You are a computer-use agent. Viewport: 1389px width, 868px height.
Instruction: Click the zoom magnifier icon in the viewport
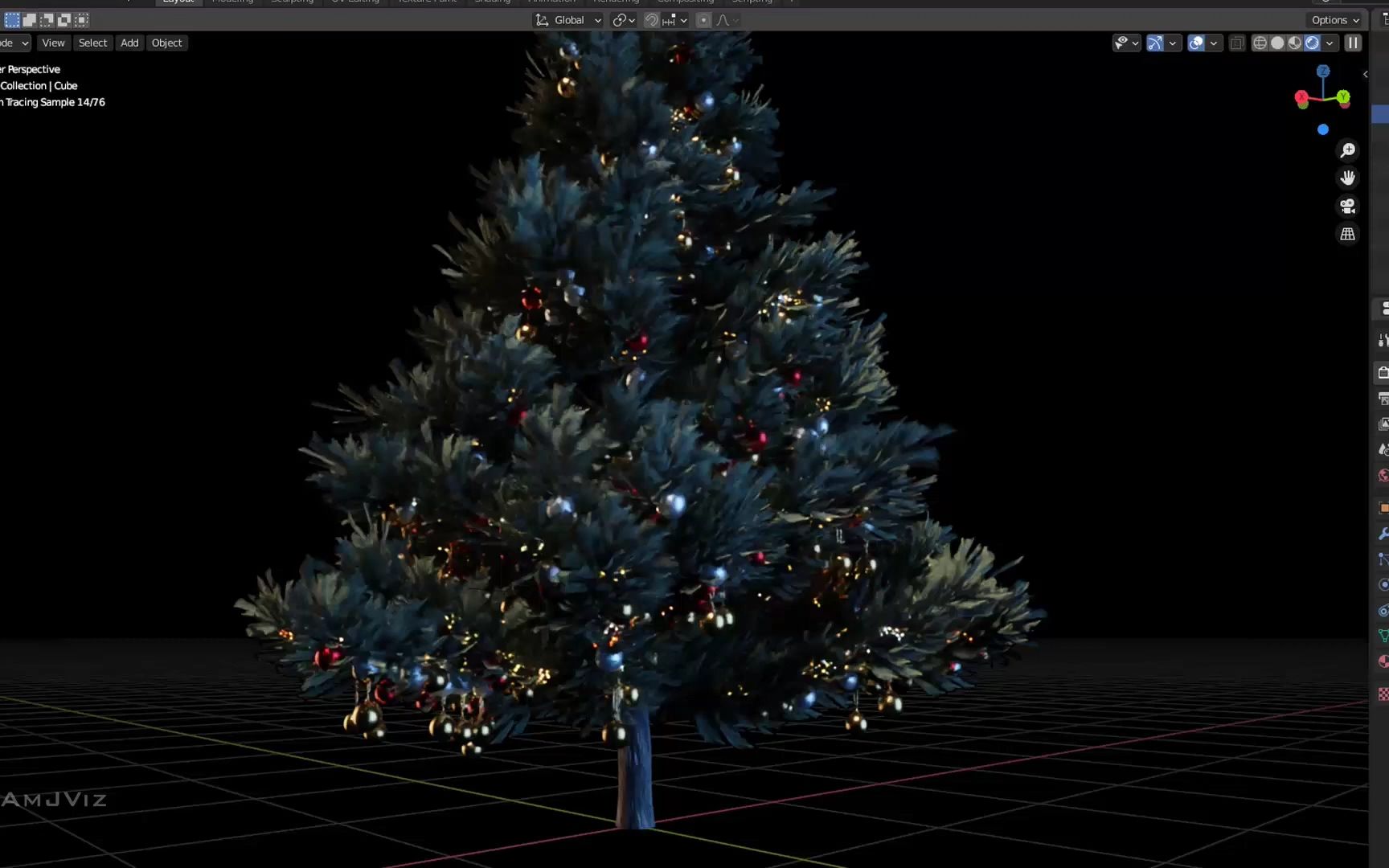[1349, 149]
